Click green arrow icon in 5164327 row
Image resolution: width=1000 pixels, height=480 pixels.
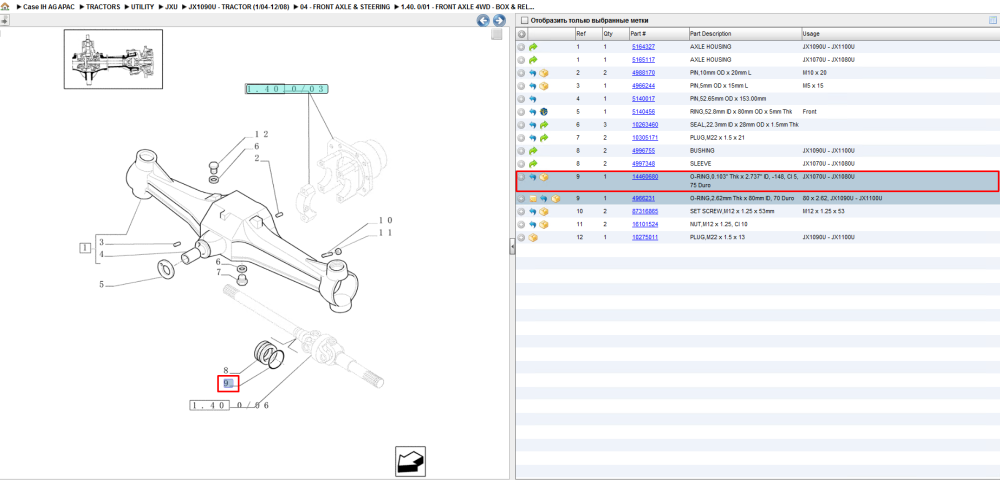(x=533, y=47)
